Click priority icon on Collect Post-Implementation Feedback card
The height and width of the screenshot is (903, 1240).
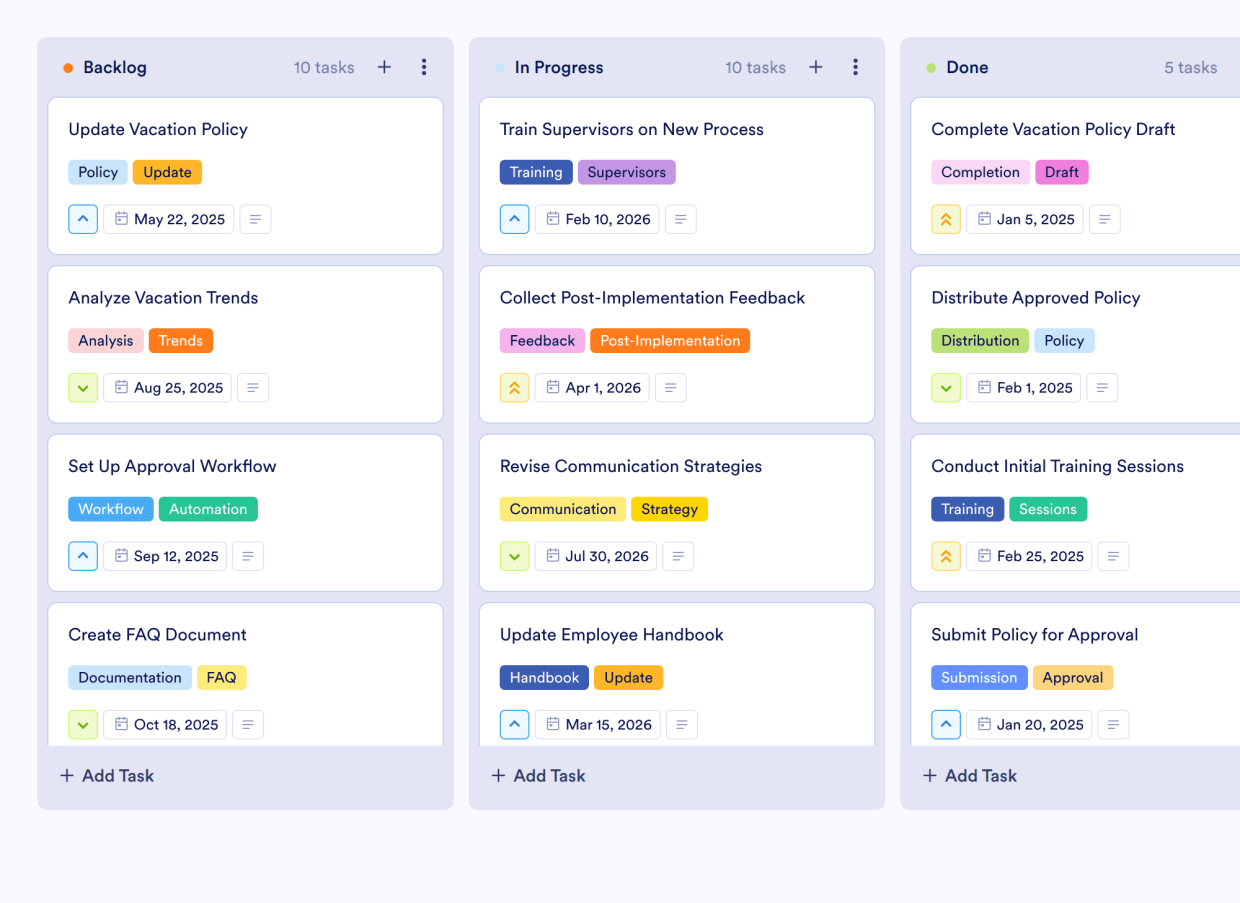514,388
